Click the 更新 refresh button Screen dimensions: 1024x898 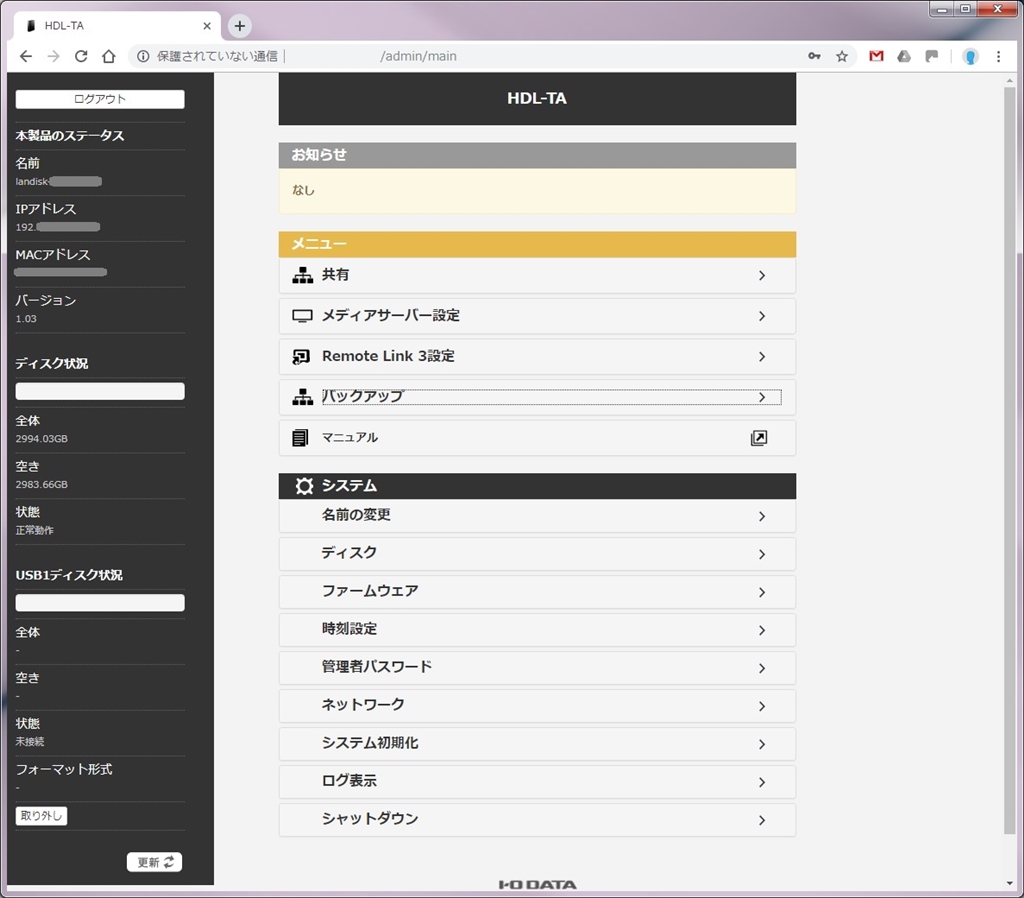click(155, 862)
